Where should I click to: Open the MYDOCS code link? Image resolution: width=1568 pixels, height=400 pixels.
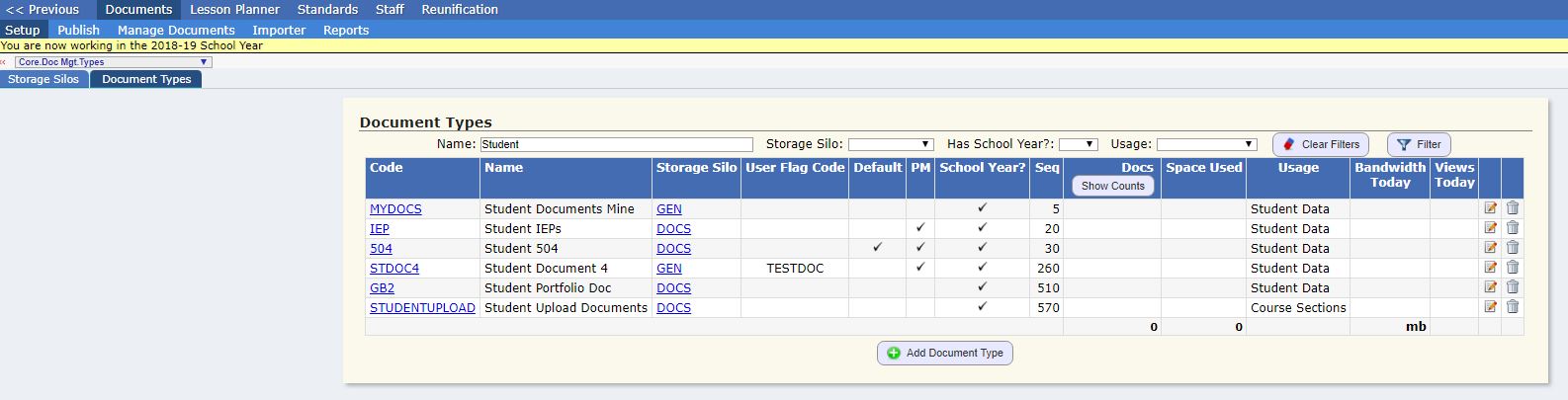(x=395, y=209)
